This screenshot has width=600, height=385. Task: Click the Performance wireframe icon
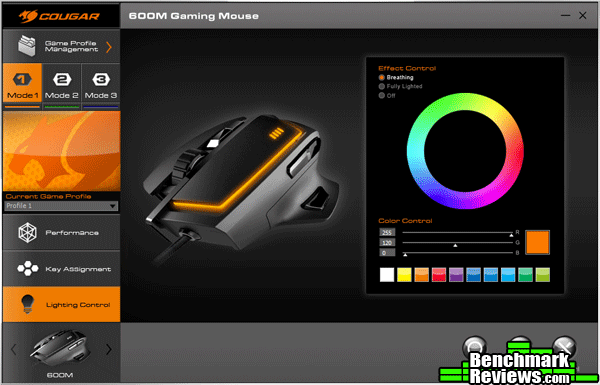[28, 232]
